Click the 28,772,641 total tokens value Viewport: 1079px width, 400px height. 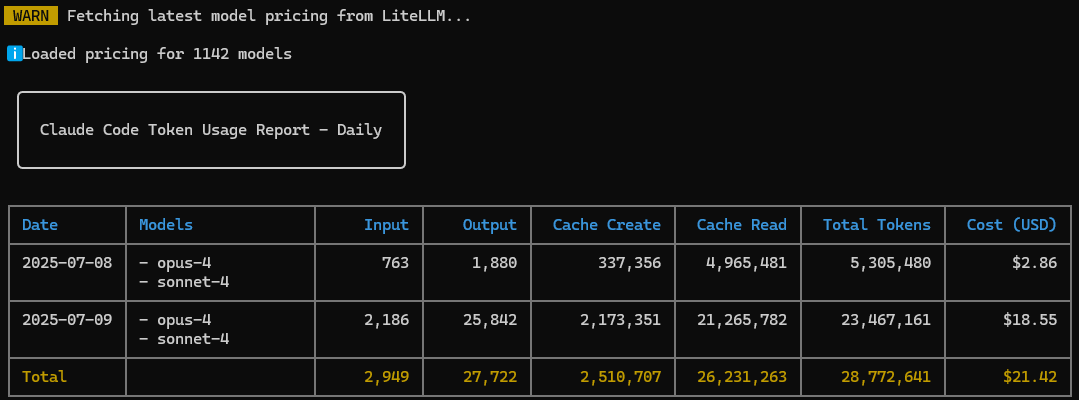pos(886,377)
